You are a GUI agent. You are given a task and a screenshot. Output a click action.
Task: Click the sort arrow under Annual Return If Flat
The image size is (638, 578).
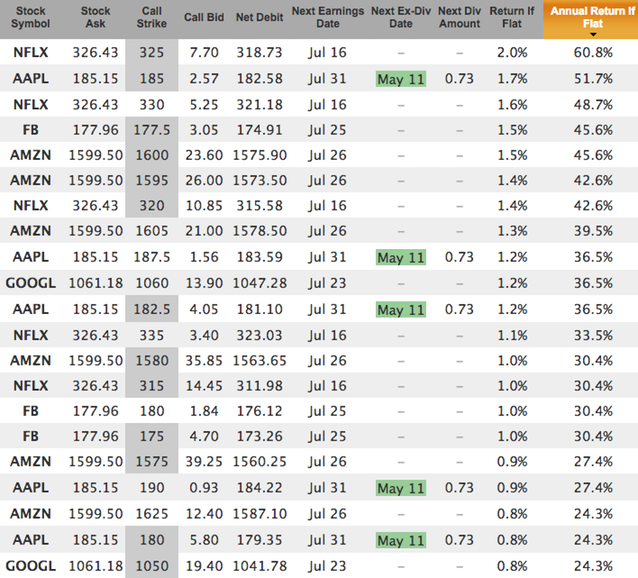coord(593,35)
